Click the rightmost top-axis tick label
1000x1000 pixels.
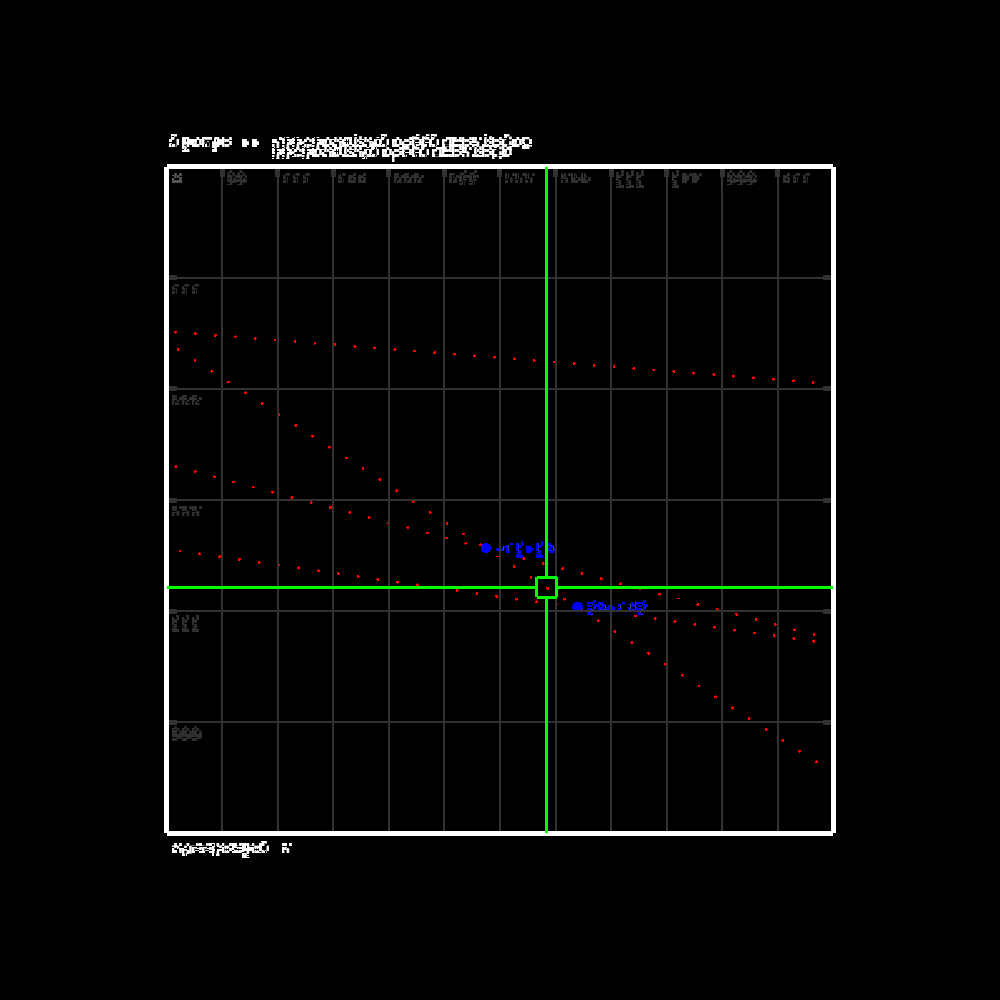pos(796,178)
